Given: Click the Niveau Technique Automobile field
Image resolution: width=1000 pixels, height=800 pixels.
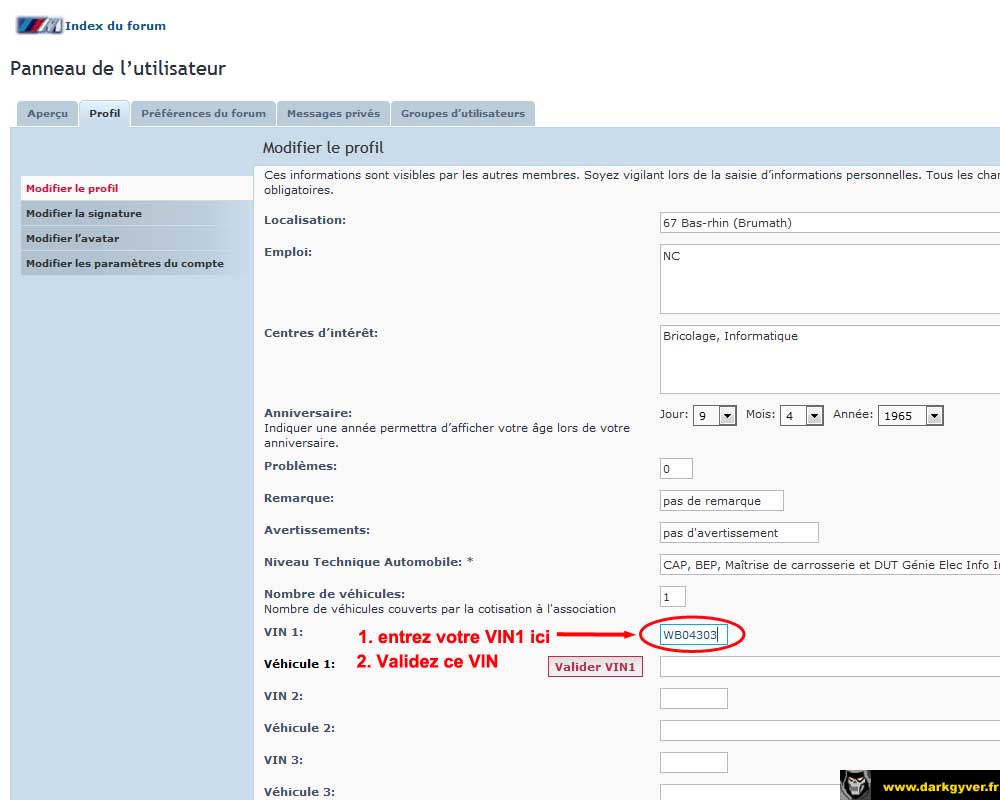Looking at the screenshot, I should (x=830, y=565).
